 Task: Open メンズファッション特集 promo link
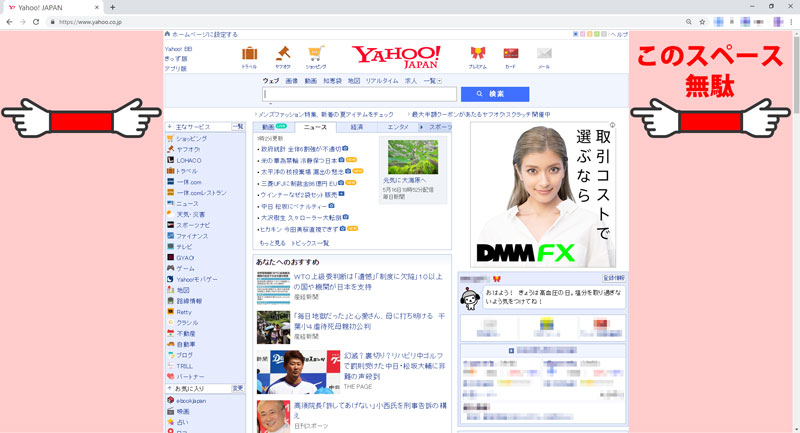click(324, 115)
